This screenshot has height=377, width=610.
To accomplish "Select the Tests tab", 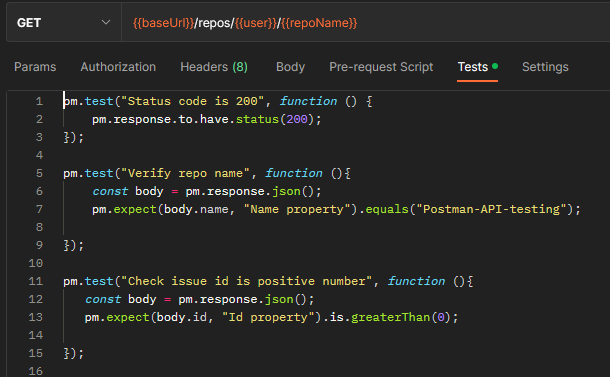I will coord(477,67).
